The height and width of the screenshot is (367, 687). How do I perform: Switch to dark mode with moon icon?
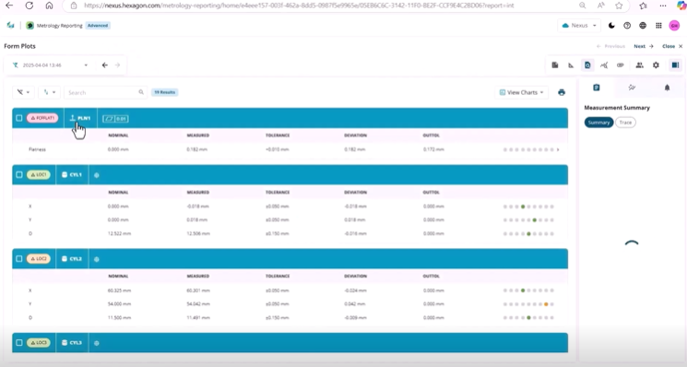612,25
